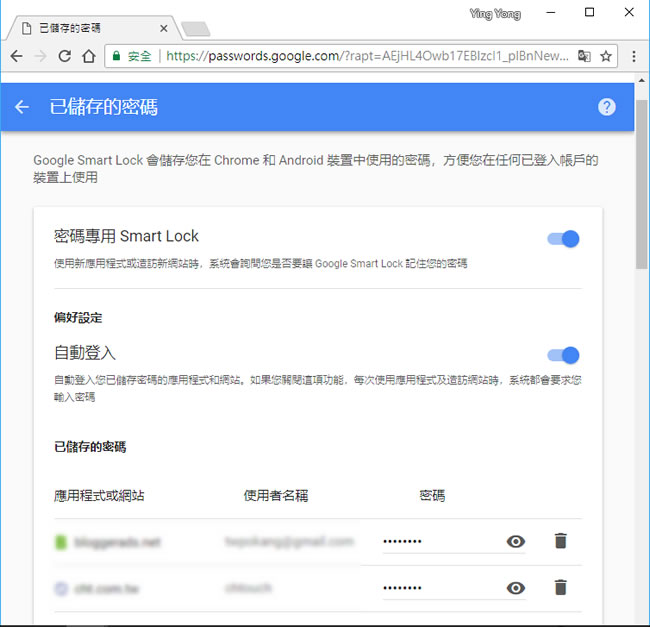The image size is (650, 628).
Task: Bookmark this page with the star
Action: coord(606,56)
